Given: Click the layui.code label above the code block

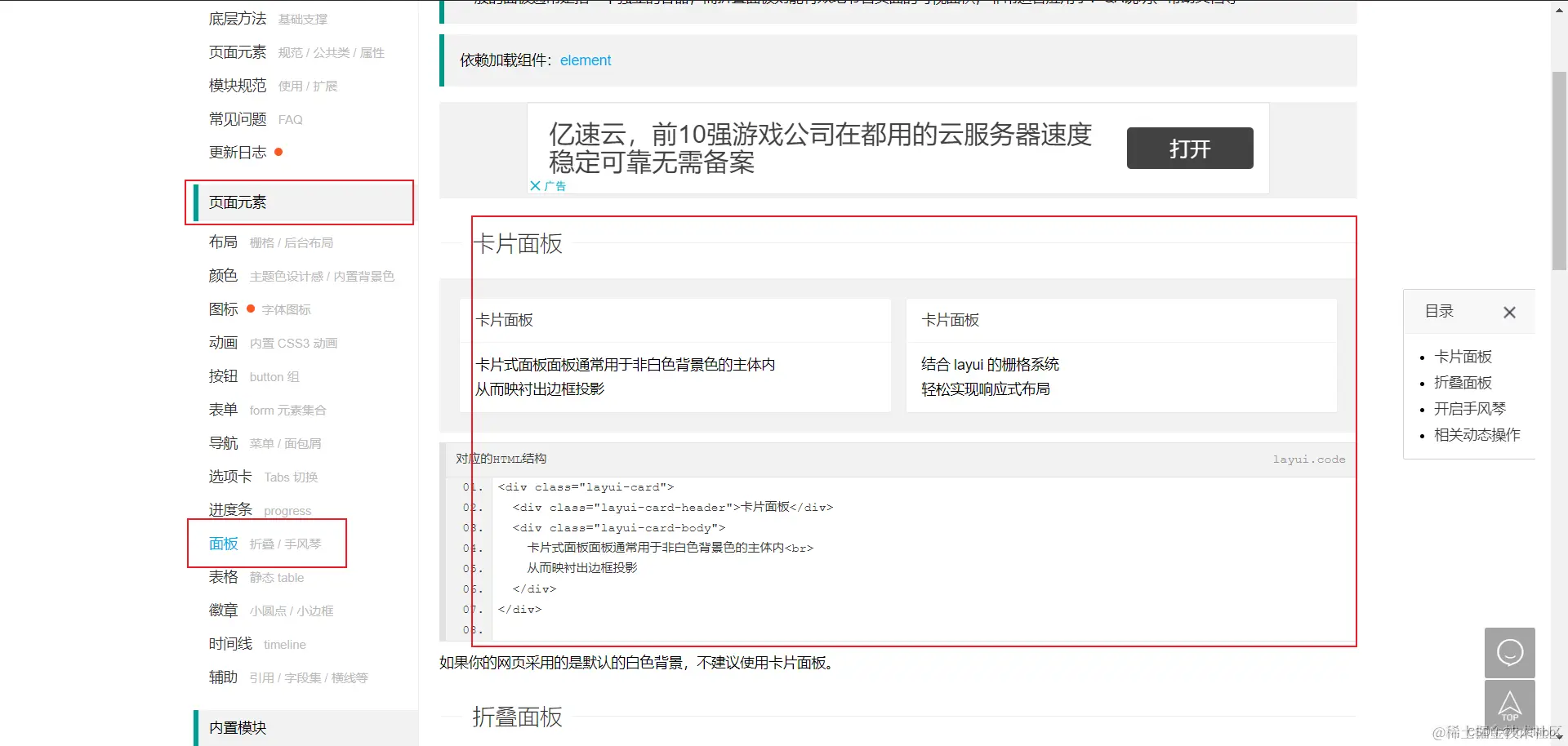Looking at the screenshot, I should pos(1309,459).
